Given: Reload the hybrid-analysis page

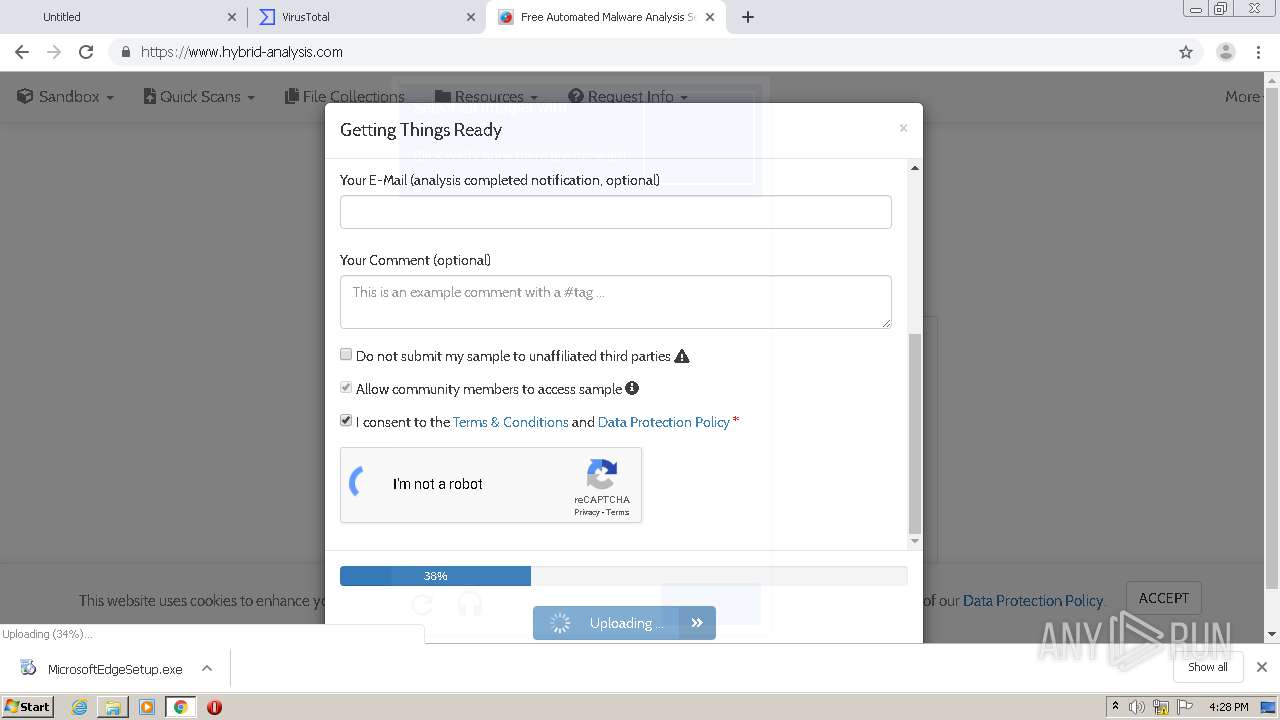Looking at the screenshot, I should point(86,52).
